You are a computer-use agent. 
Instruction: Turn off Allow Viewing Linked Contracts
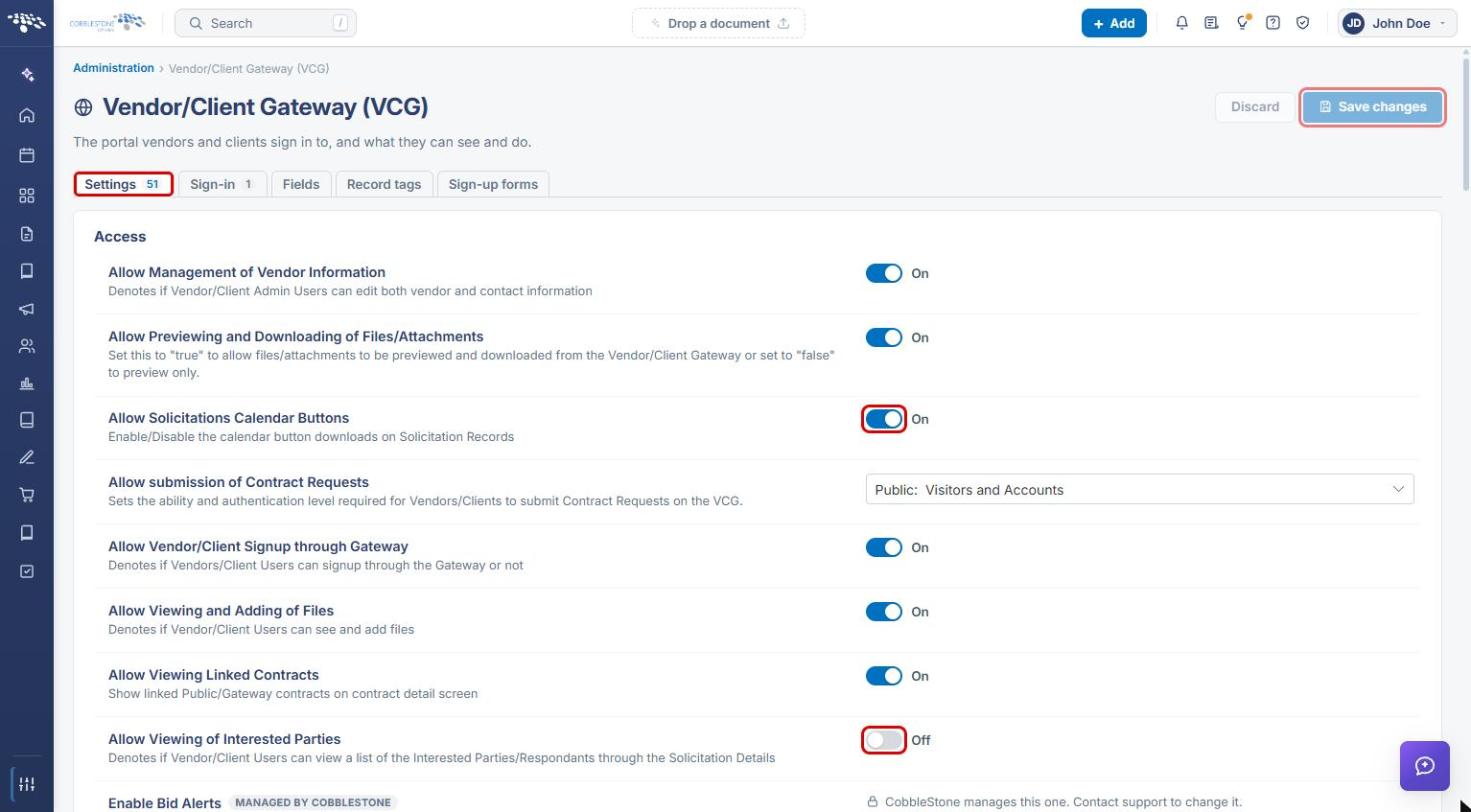pos(884,676)
